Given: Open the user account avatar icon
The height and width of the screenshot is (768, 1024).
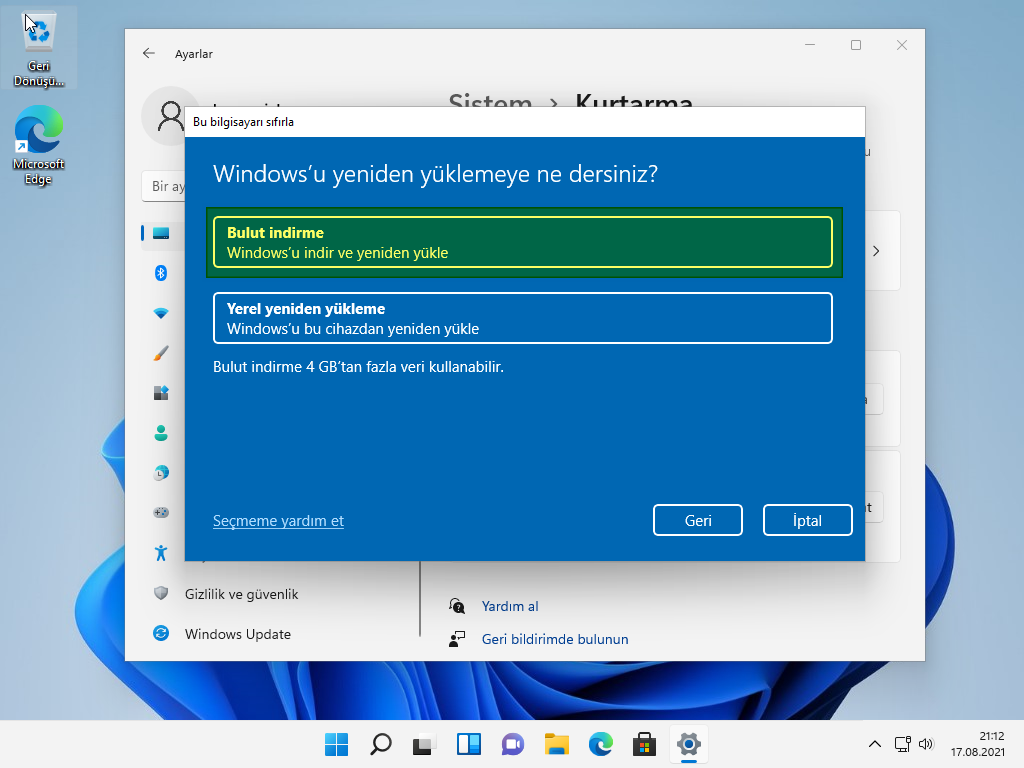Looking at the screenshot, I should click(168, 117).
